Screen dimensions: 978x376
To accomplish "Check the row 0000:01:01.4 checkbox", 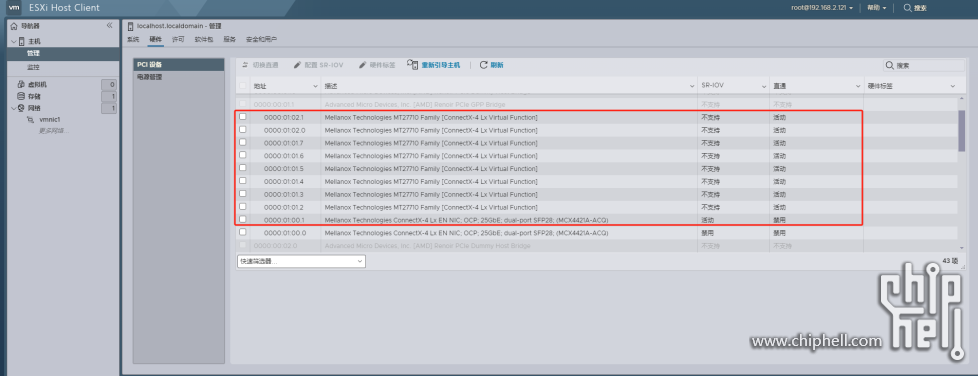I will pos(243,181).
